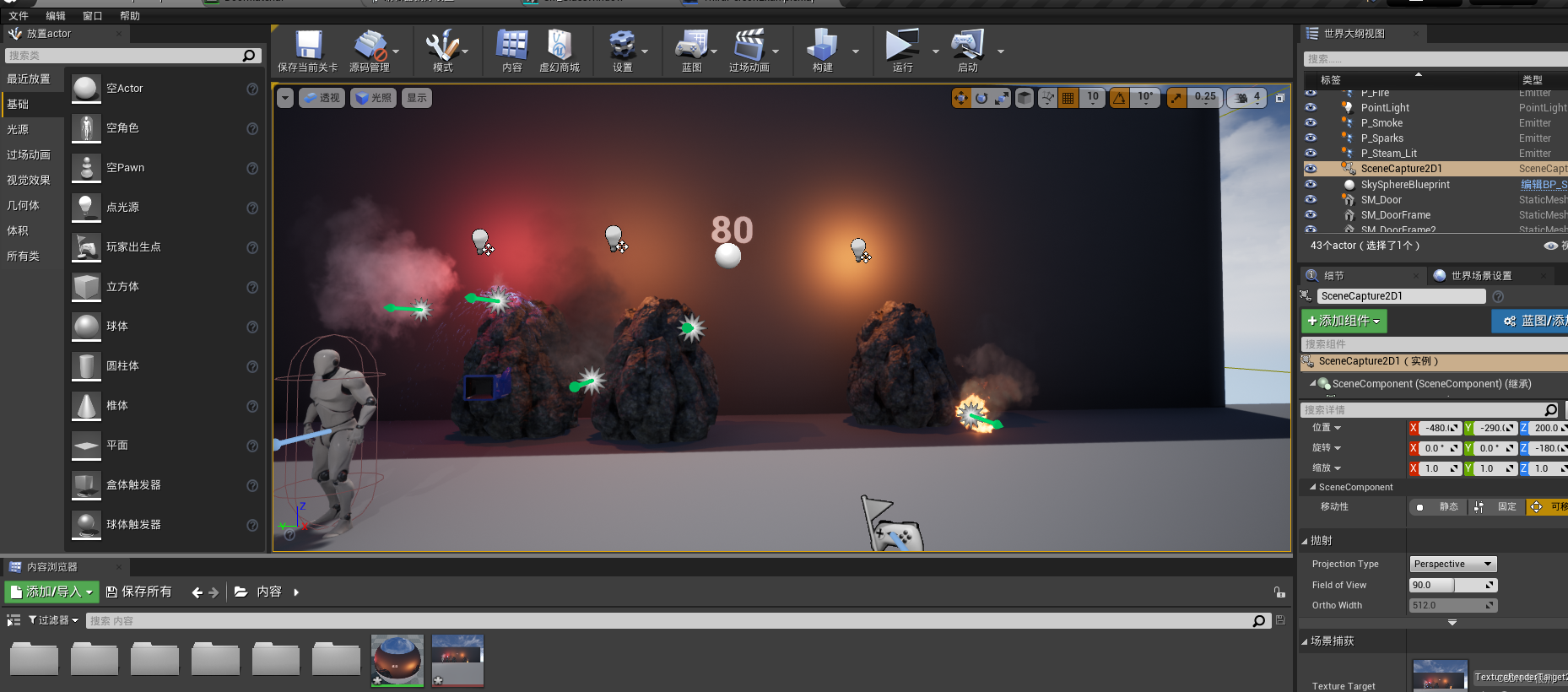Screen dimensions: 1568x692
Task: Hide PointLight in world outliner
Action: pos(1311,108)
